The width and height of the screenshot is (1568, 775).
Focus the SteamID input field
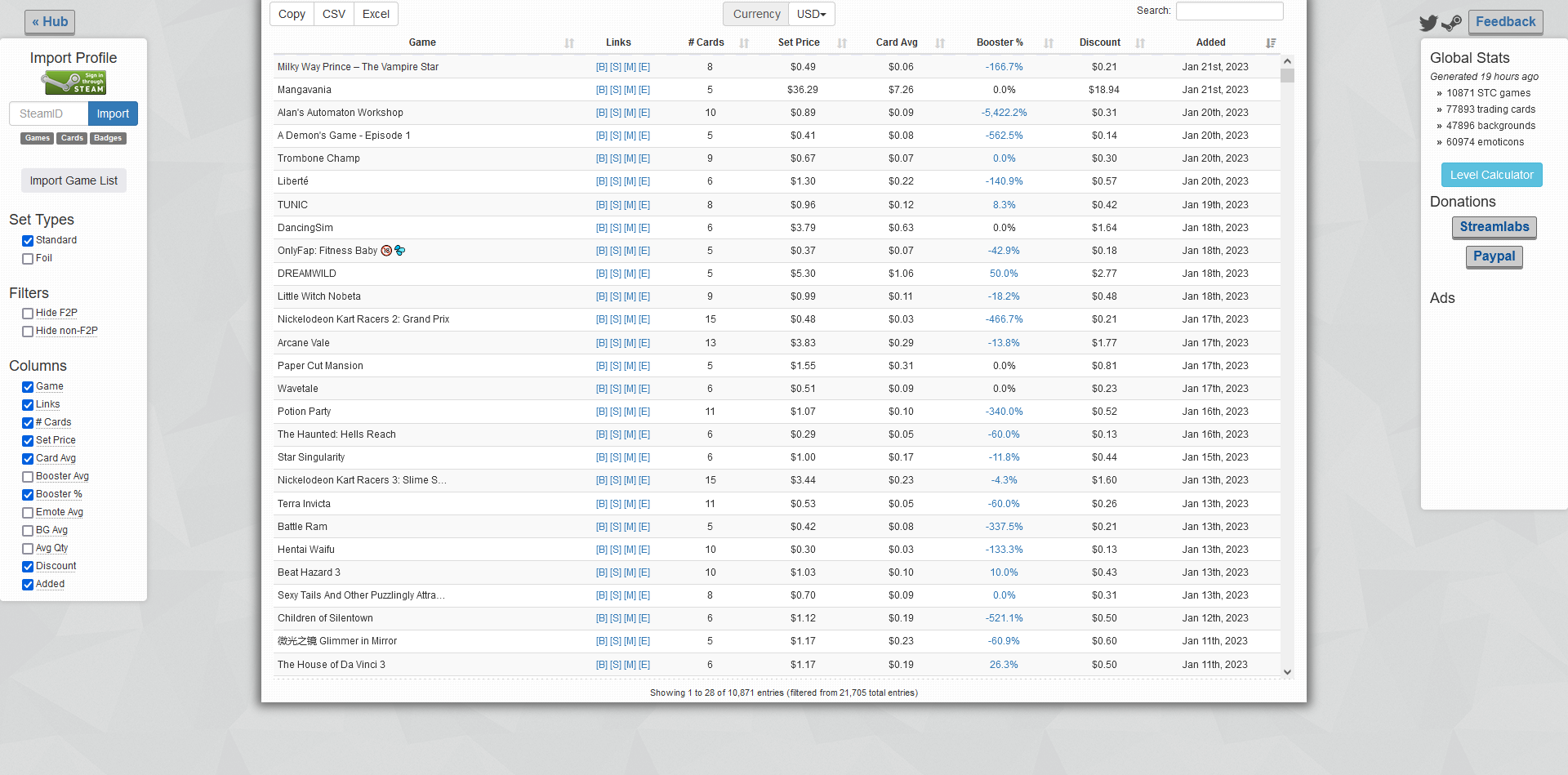49,114
